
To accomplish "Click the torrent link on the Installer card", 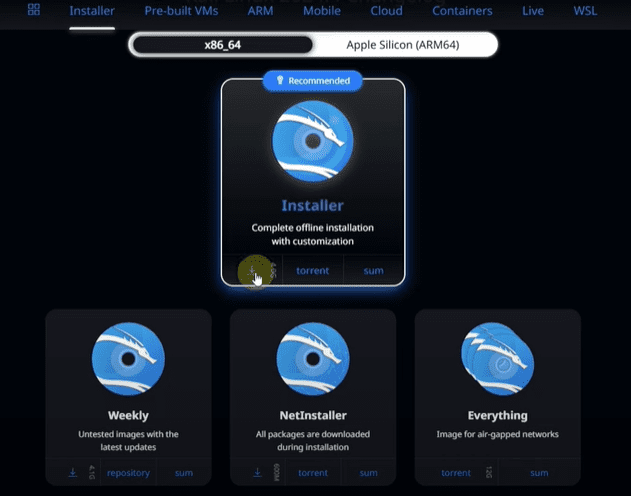I will point(312,271).
